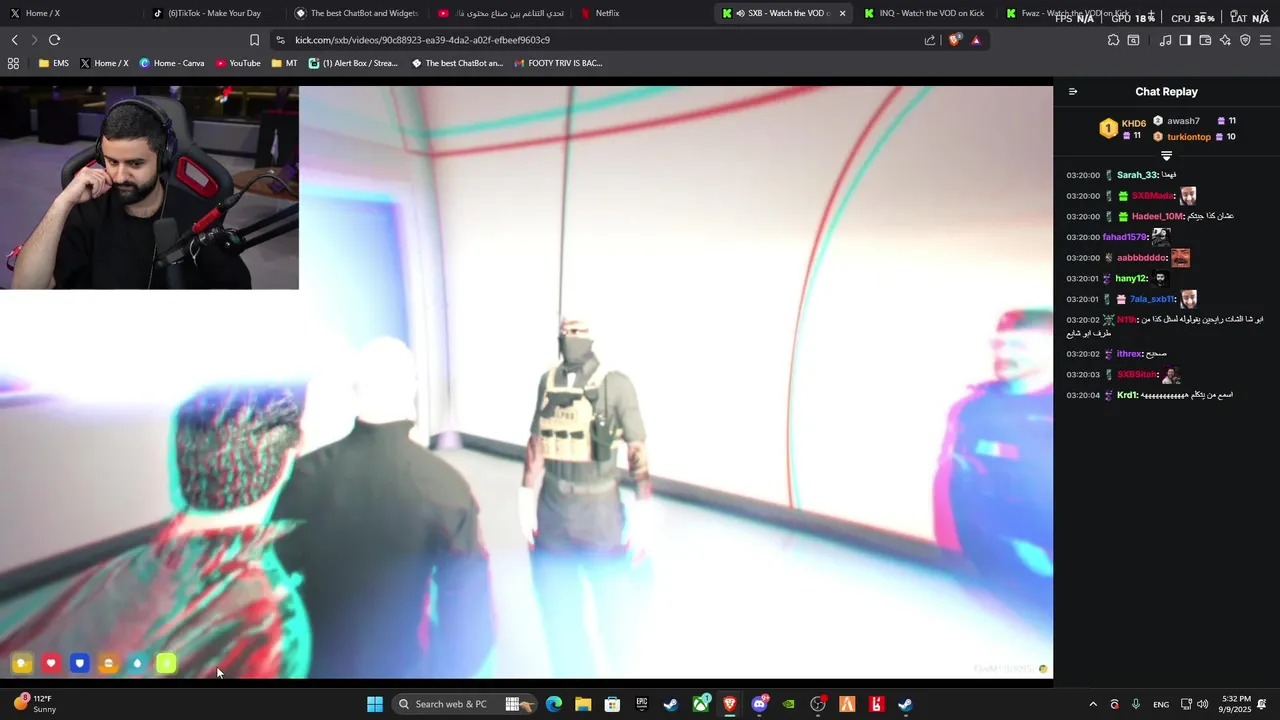Open the Leo AI sparkle icon
1280x720 pixels.
[1225, 40]
